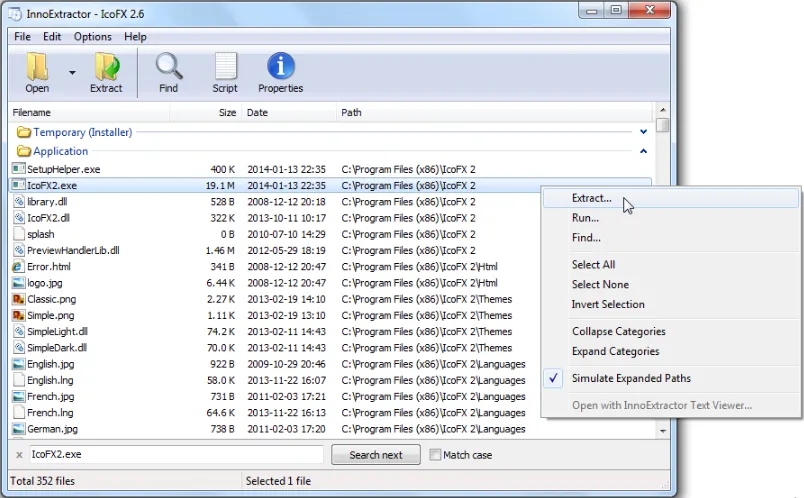
Task: Click the Simple.png image icon
Action: pos(18,315)
